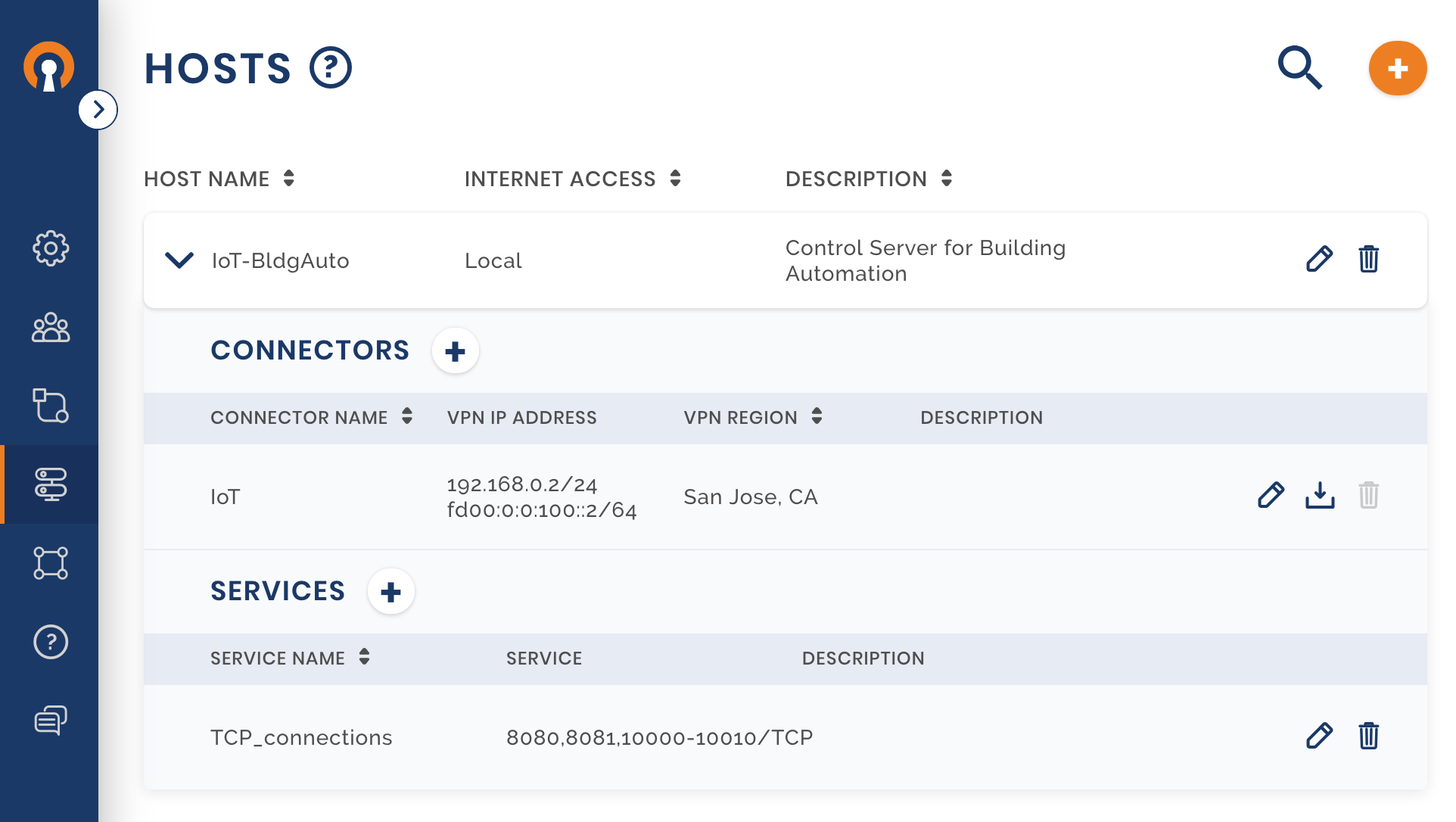The height and width of the screenshot is (822, 1456).
Task: Edit the IoT connector
Action: point(1271,495)
